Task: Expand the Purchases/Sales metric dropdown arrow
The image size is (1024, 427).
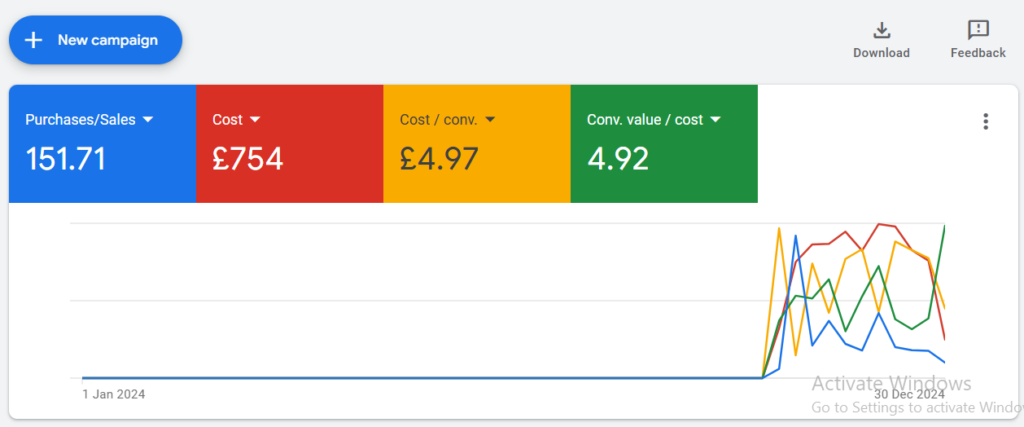Action: (148, 120)
